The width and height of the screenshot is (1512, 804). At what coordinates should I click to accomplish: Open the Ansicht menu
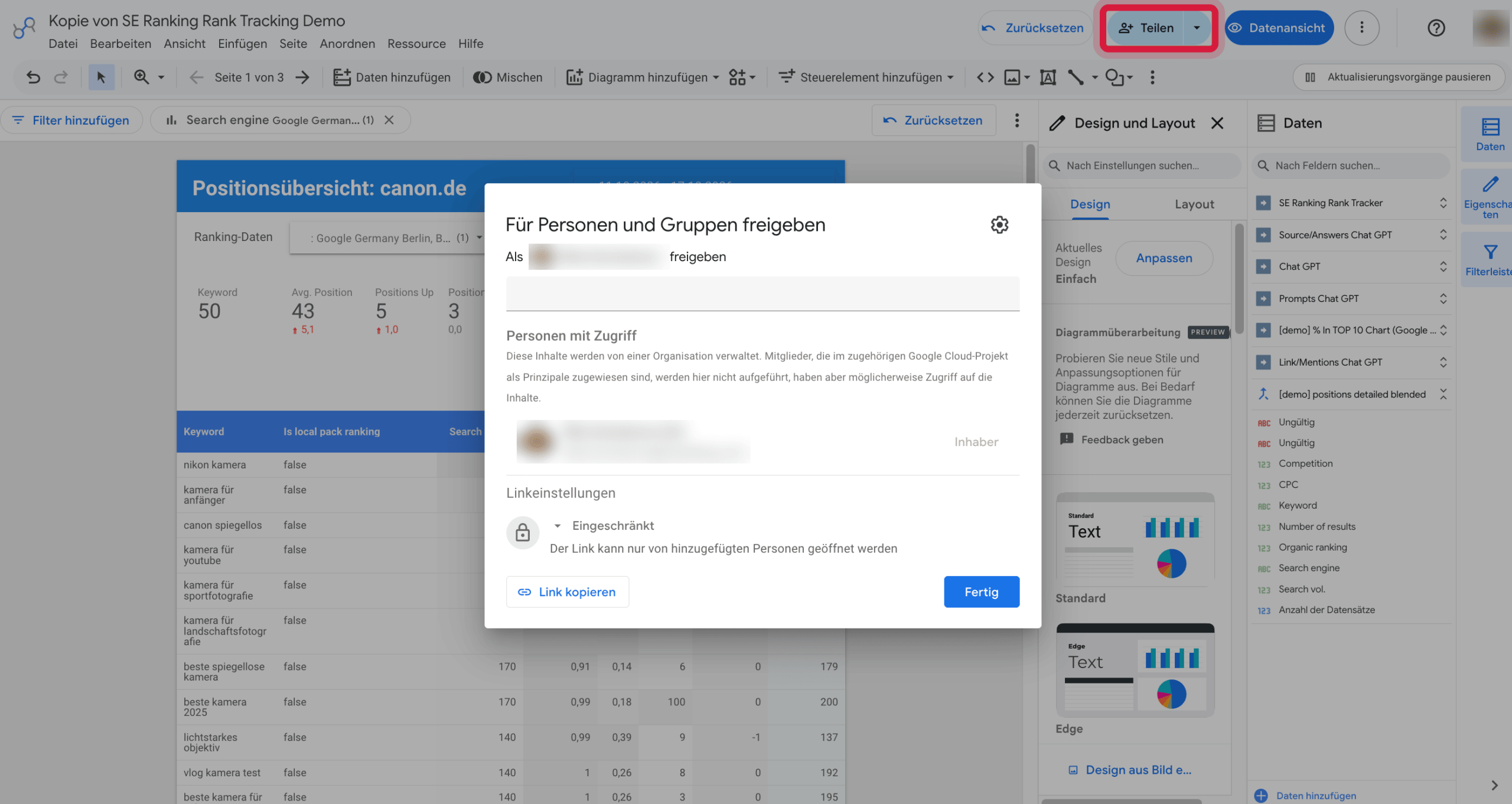pyautogui.click(x=184, y=44)
